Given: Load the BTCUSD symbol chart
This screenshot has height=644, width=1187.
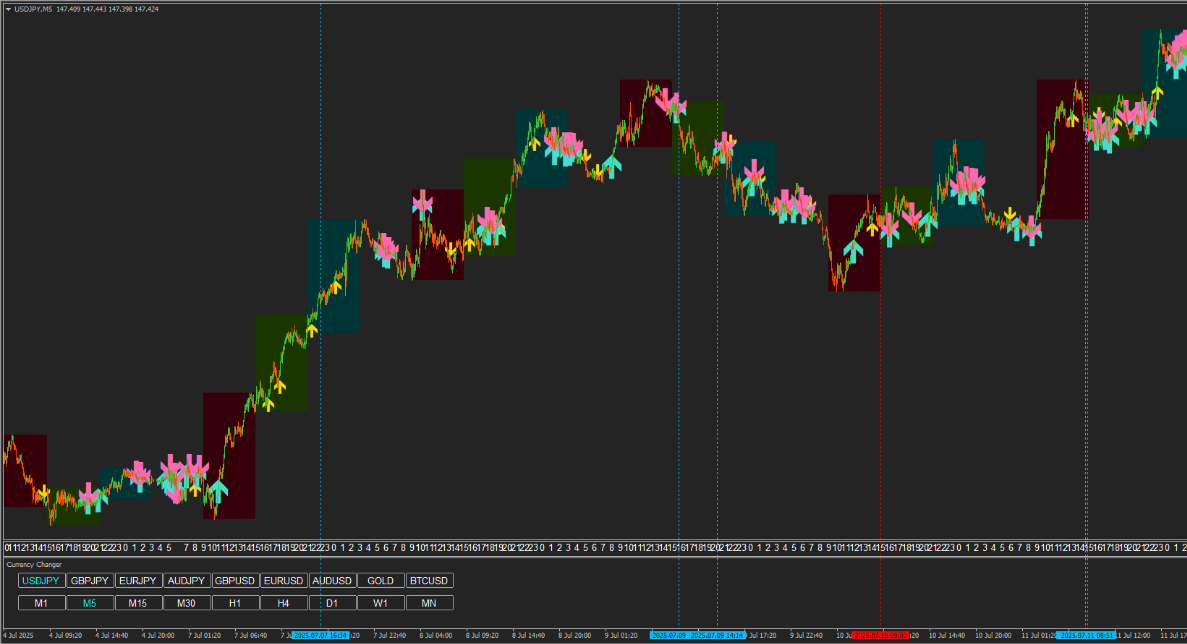Looking at the screenshot, I should point(428,580).
